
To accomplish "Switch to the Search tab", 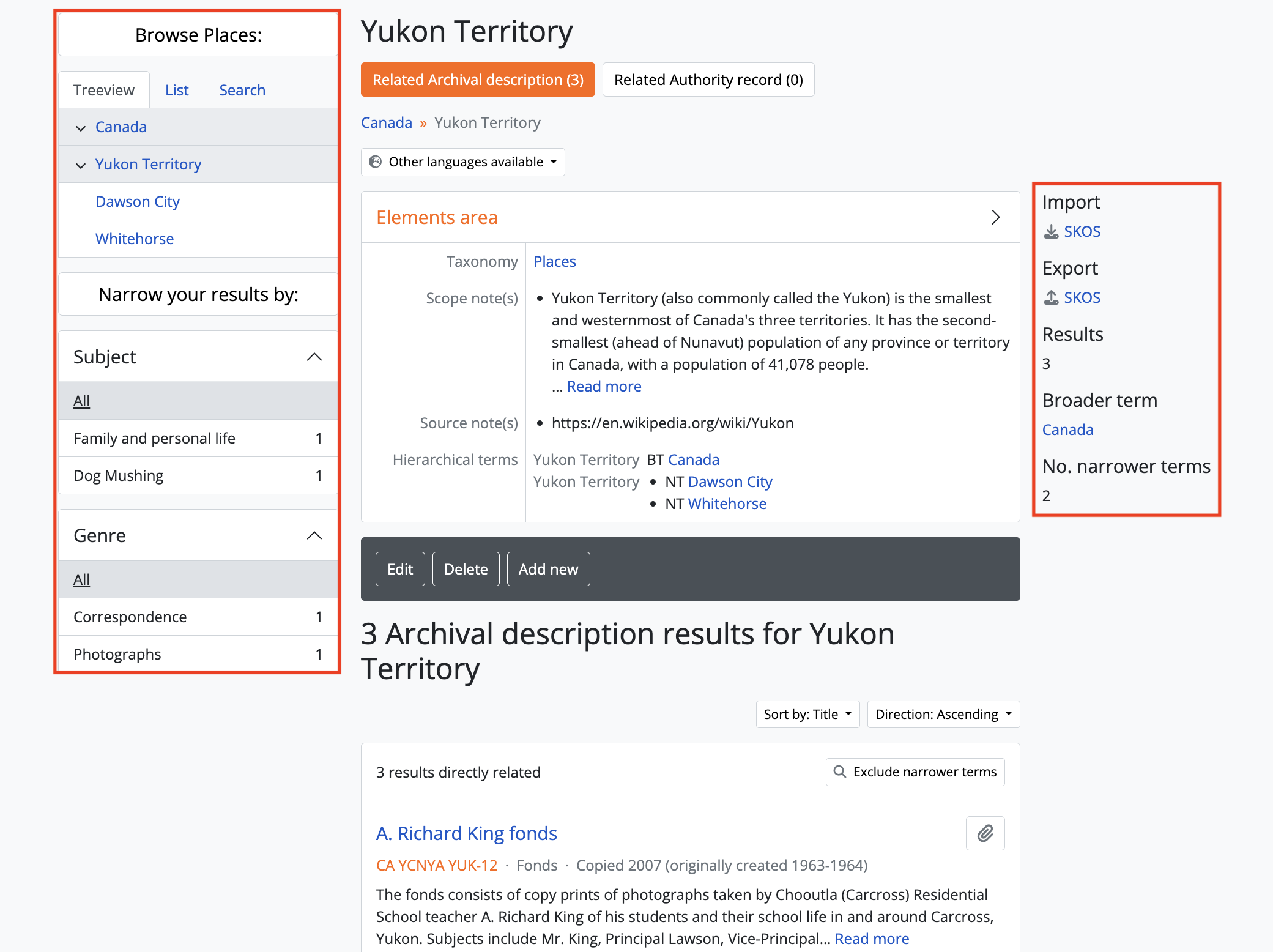I will [x=242, y=90].
